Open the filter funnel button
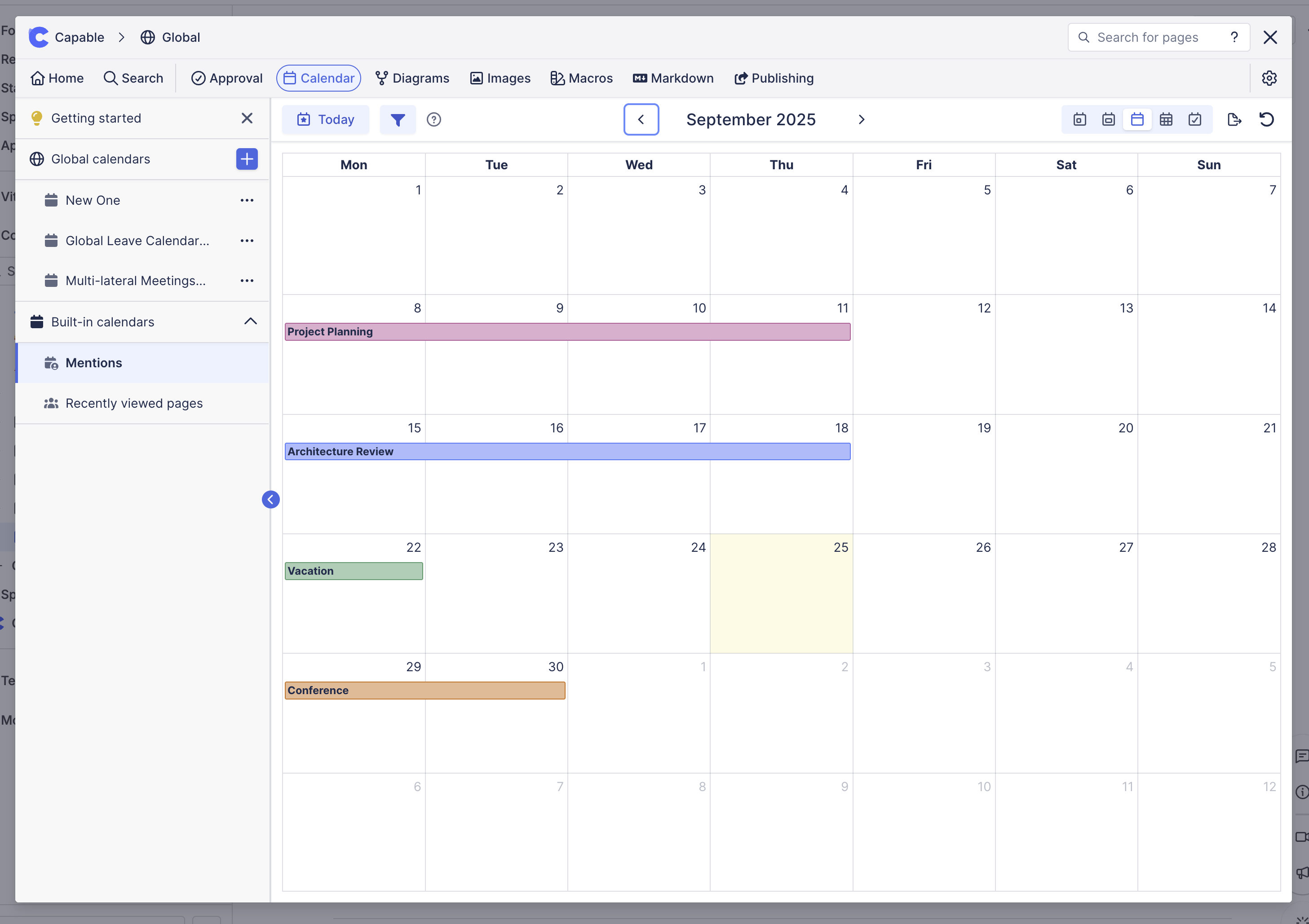This screenshot has width=1309, height=924. [398, 119]
